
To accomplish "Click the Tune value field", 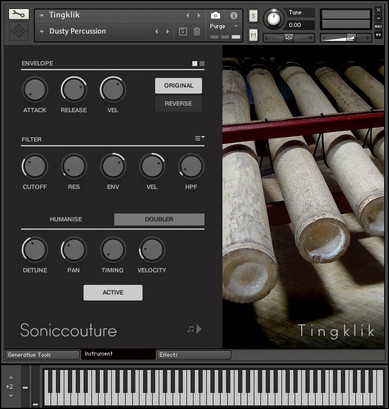I will point(301,25).
